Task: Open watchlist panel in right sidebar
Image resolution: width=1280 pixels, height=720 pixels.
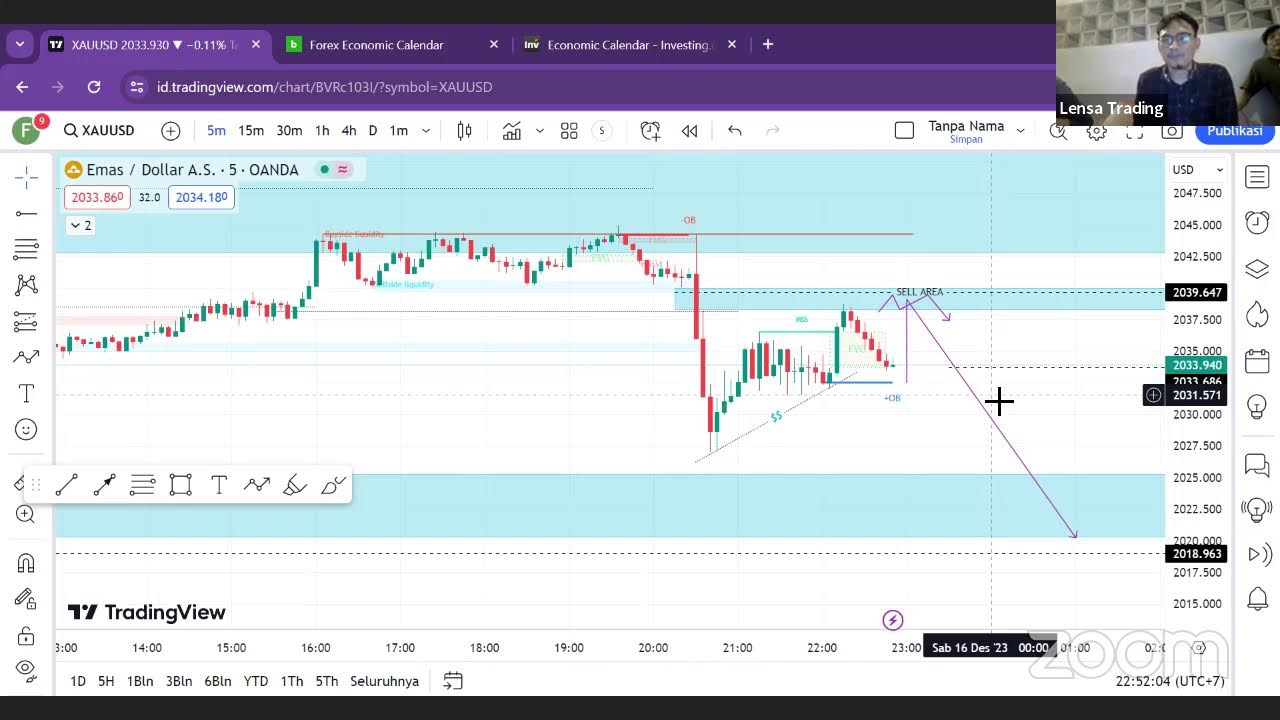Action: (1257, 178)
